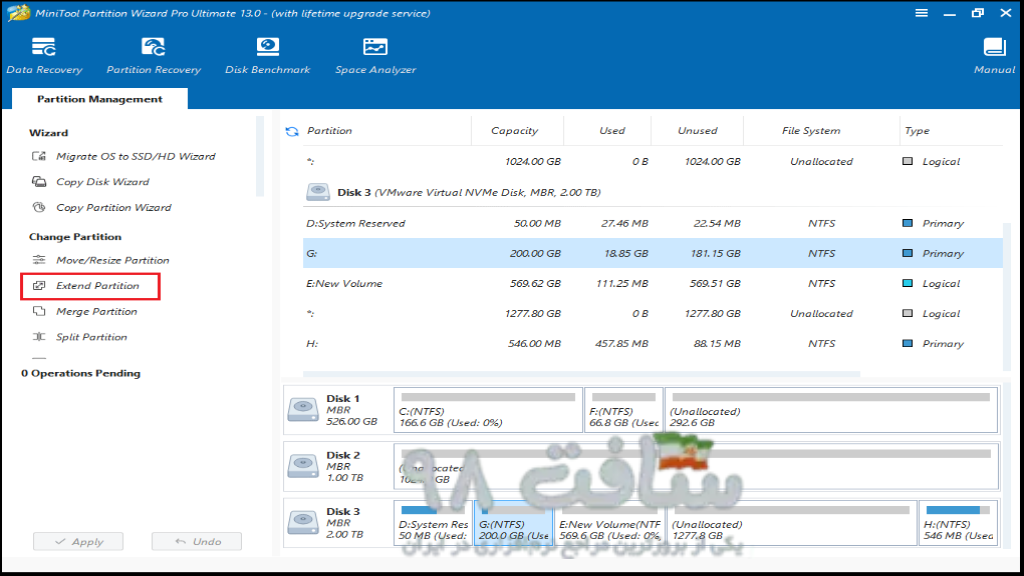Launch Partition Recovery icon
Viewport: 1024px width, 576px height.
[153, 47]
